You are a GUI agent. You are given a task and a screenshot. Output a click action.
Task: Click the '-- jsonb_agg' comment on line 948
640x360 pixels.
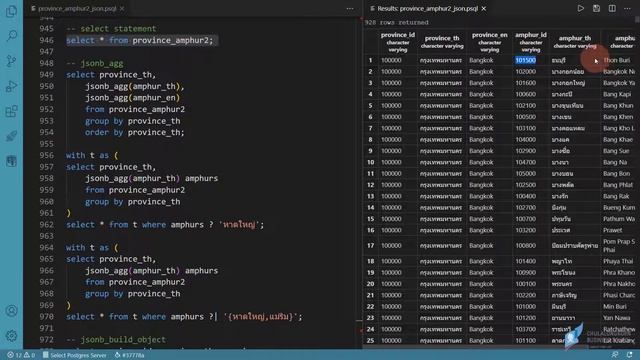pyautogui.click(x=94, y=63)
